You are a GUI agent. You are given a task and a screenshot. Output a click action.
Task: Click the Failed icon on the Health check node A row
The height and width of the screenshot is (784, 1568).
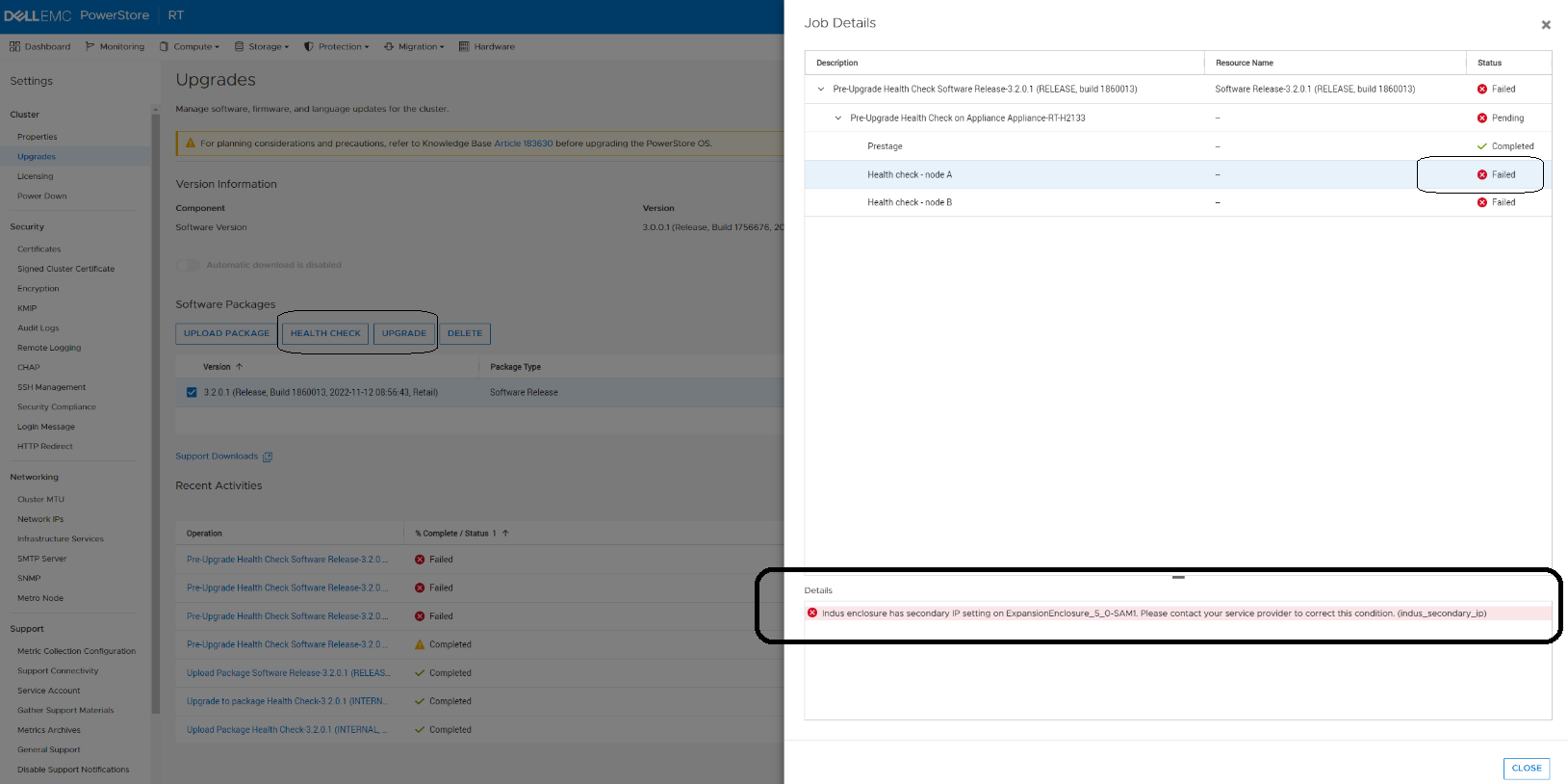point(1482,174)
